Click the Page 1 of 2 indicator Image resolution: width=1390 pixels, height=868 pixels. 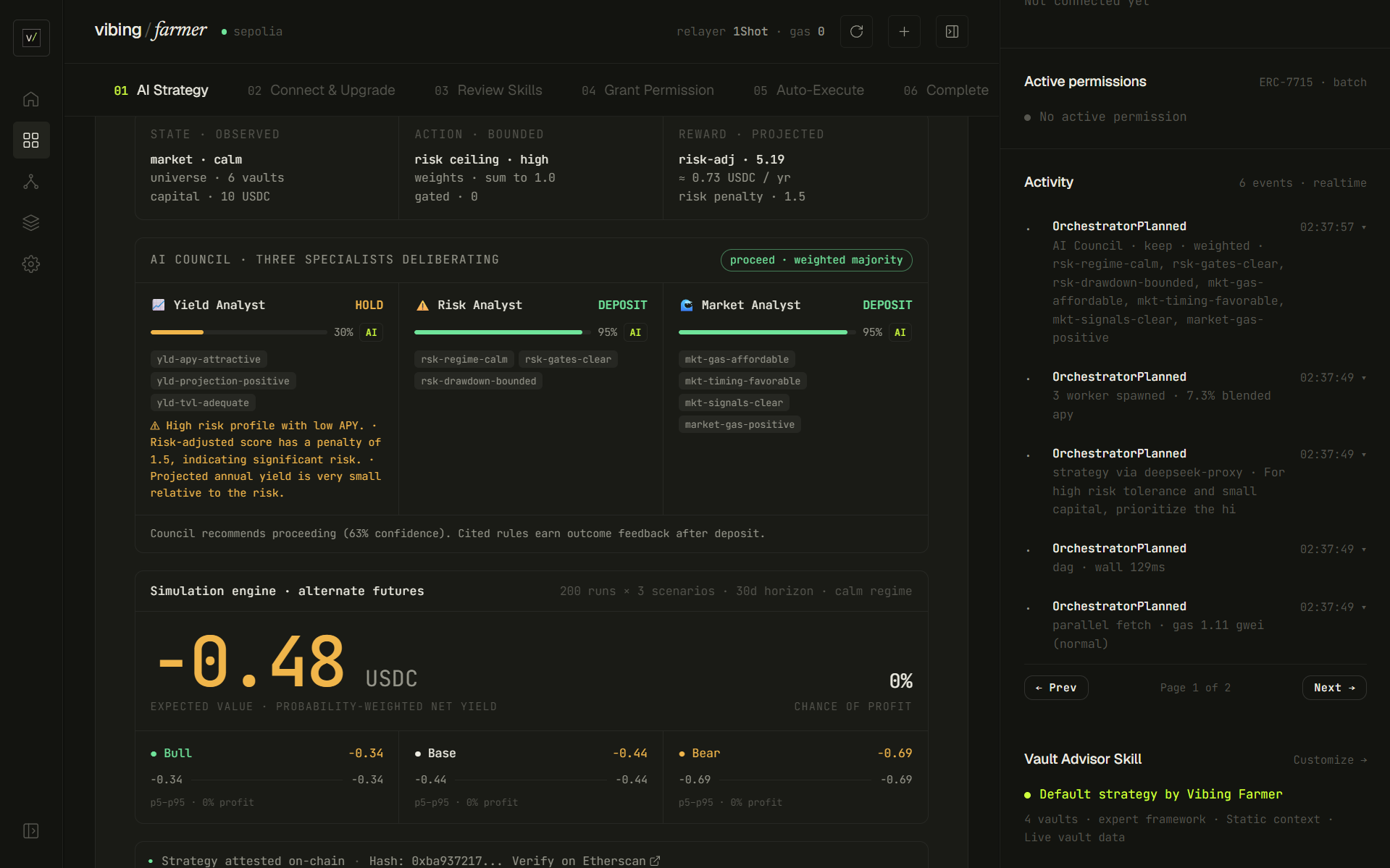click(1195, 688)
